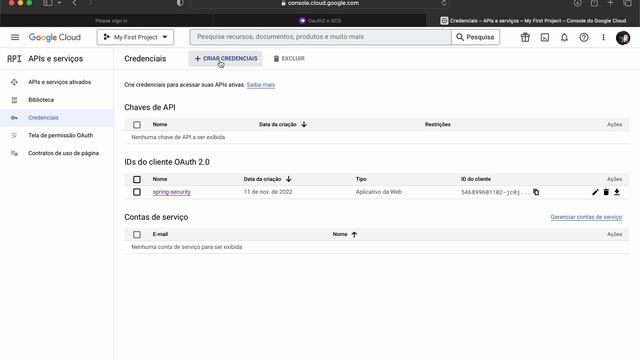Open Biblioteca in the sidebar
This screenshot has width=640, height=360.
[x=41, y=100]
